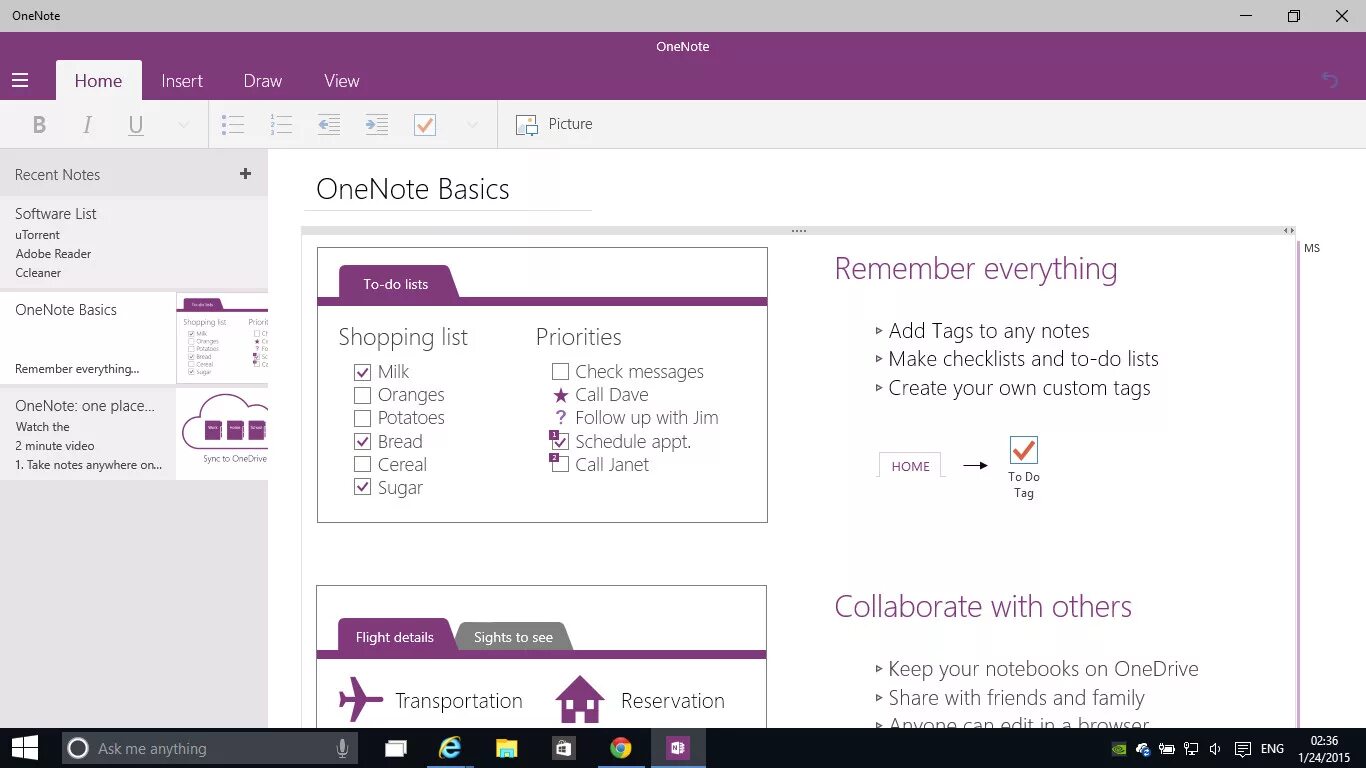Click the question mark tag by Follow up with Jim

[x=560, y=418]
